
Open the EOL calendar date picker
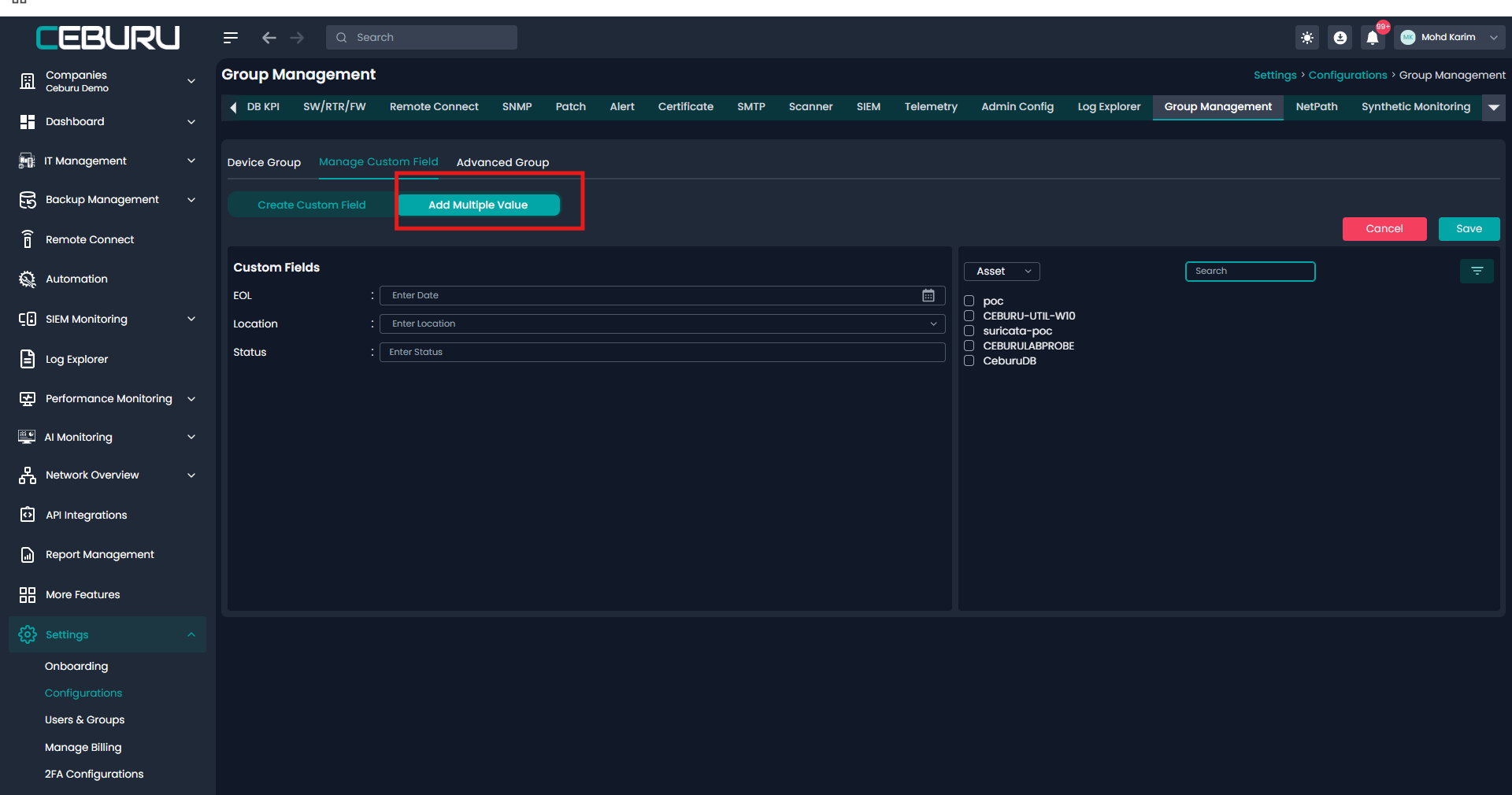point(928,295)
